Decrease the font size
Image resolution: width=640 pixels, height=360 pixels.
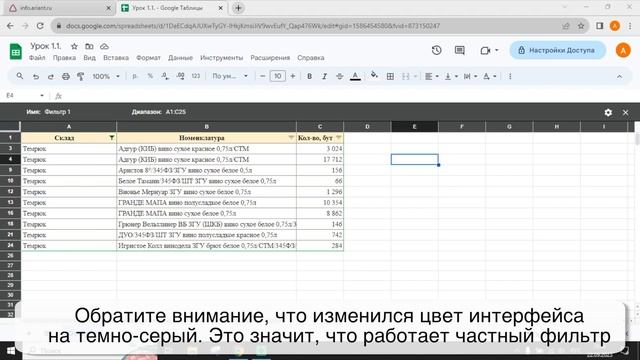coord(262,76)
